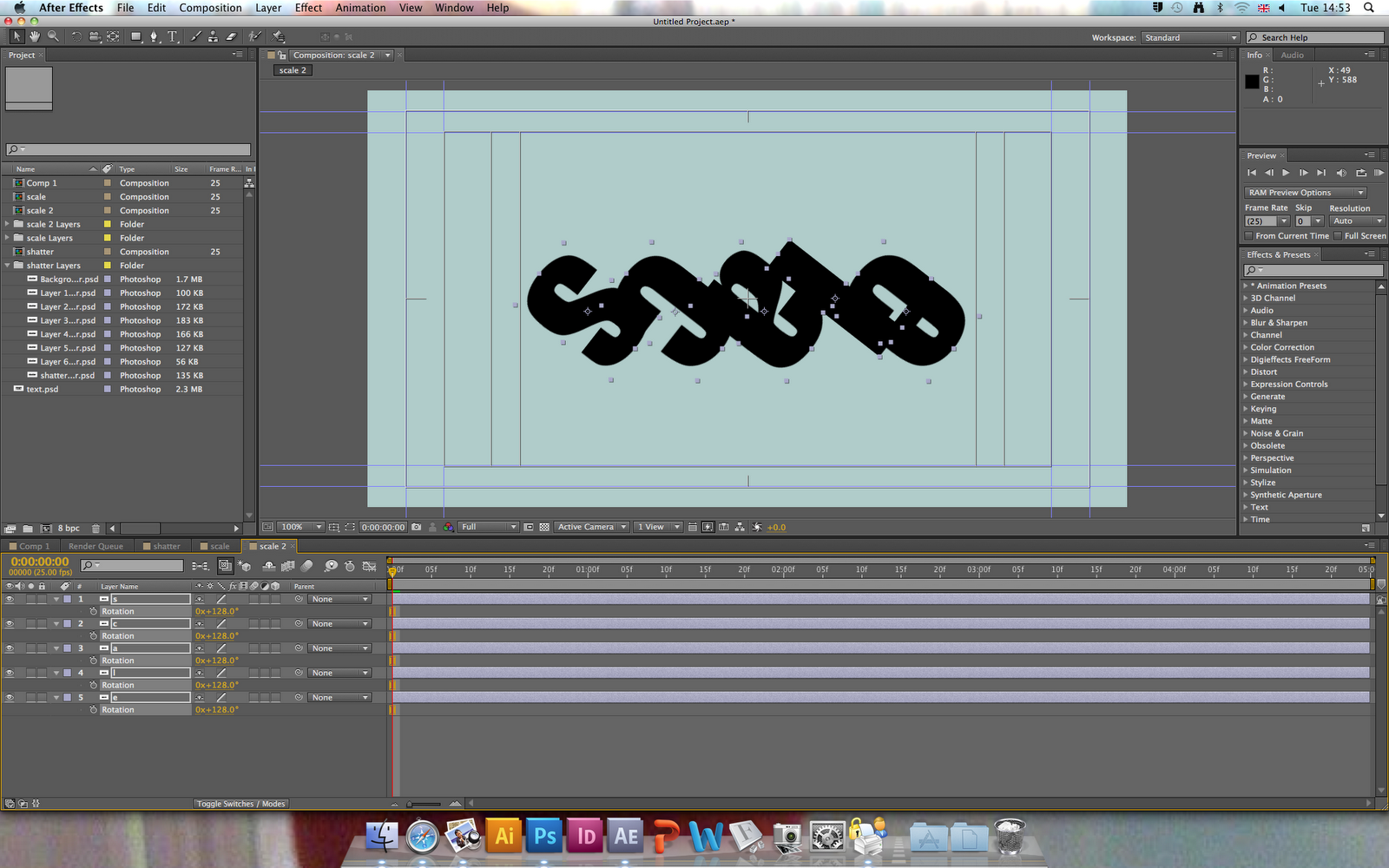
Task: Click the RAM preview button in Preview panel
Action: point(1379,173)
